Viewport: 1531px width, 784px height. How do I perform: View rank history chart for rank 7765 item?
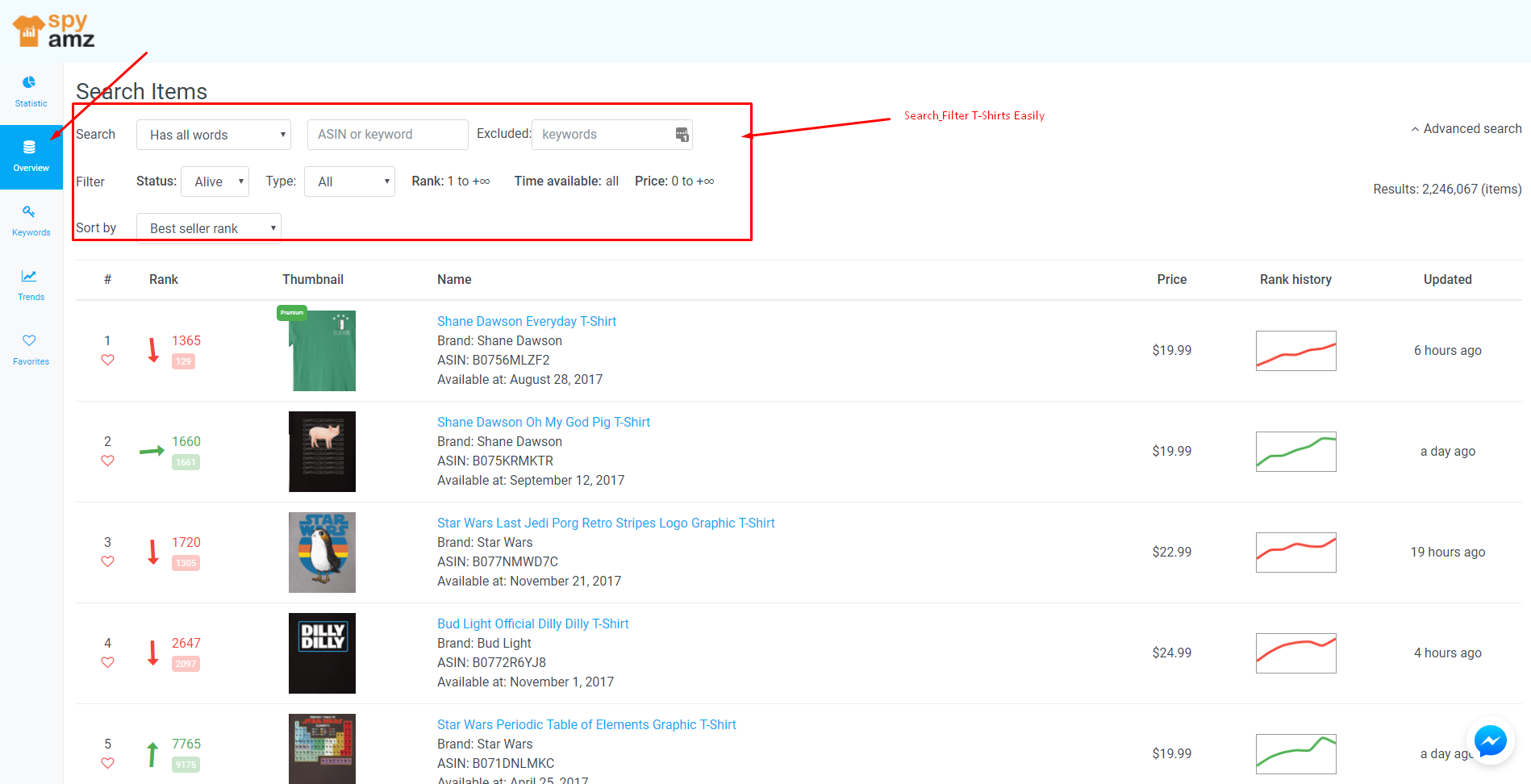point(1295,754)
